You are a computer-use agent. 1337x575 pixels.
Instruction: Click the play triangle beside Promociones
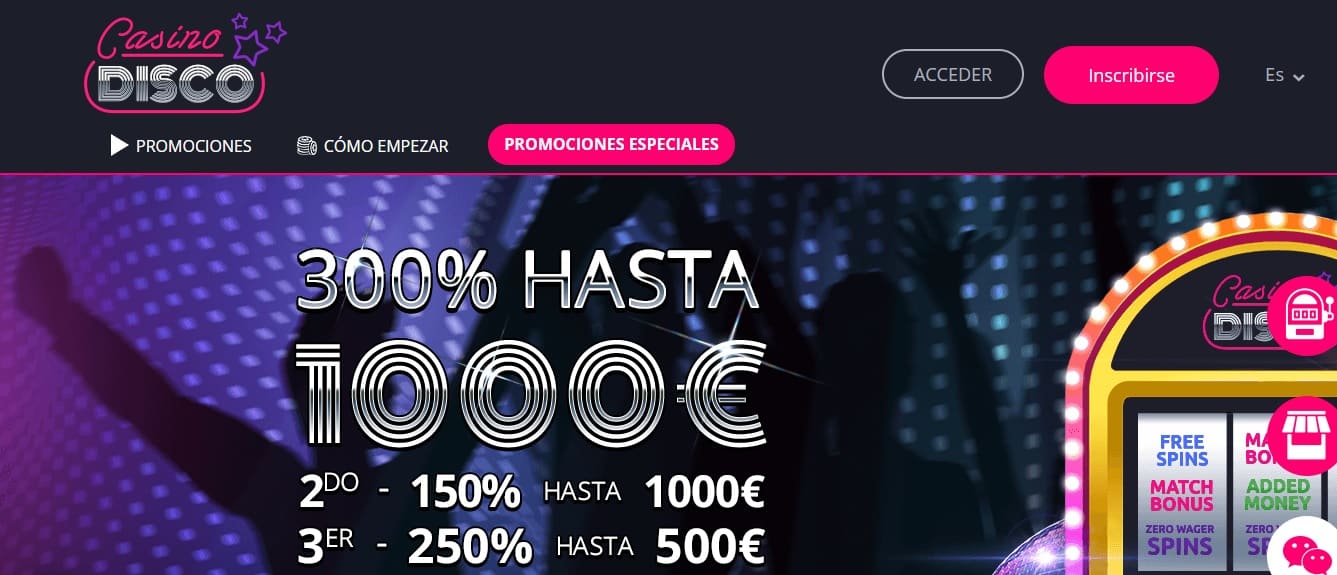click(x=119, y=146)
